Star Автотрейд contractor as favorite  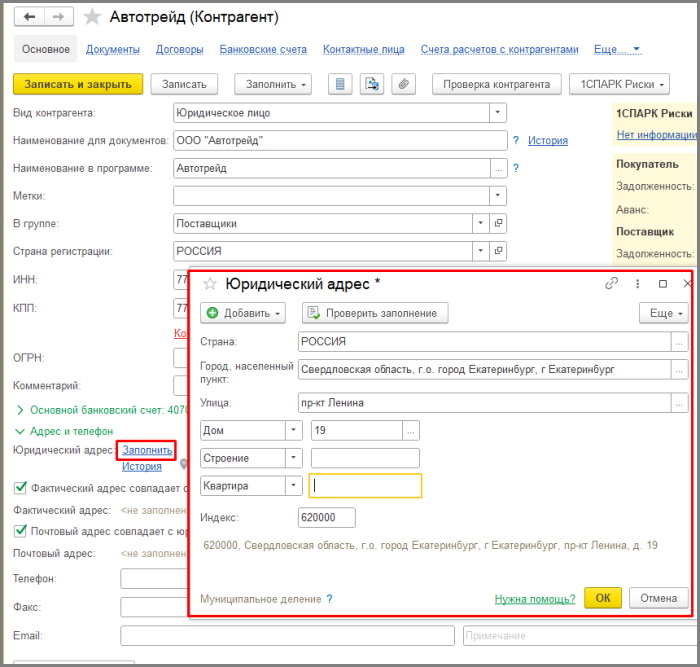(92, 18)
